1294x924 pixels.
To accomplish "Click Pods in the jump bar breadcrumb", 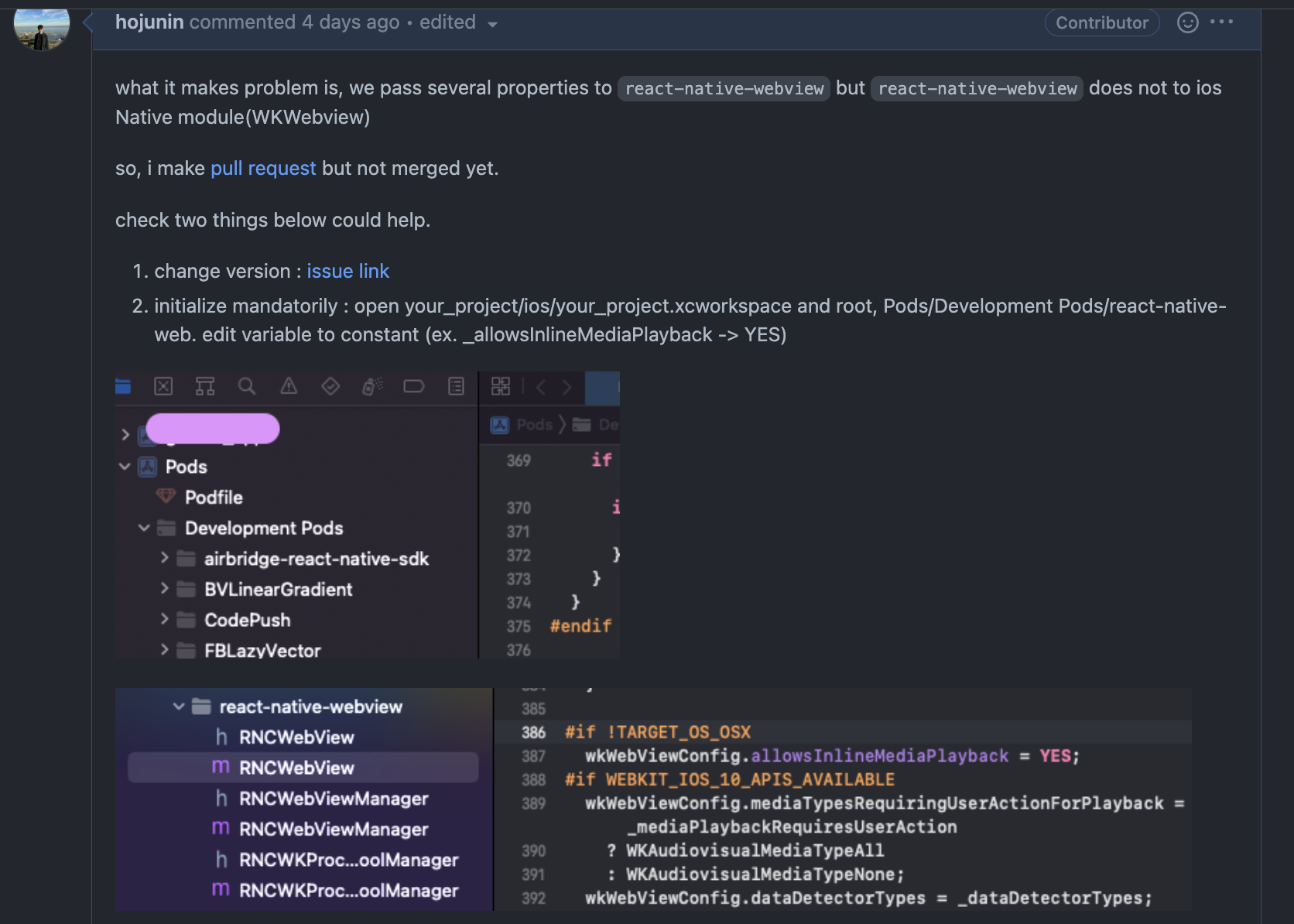I will (534, 425).
